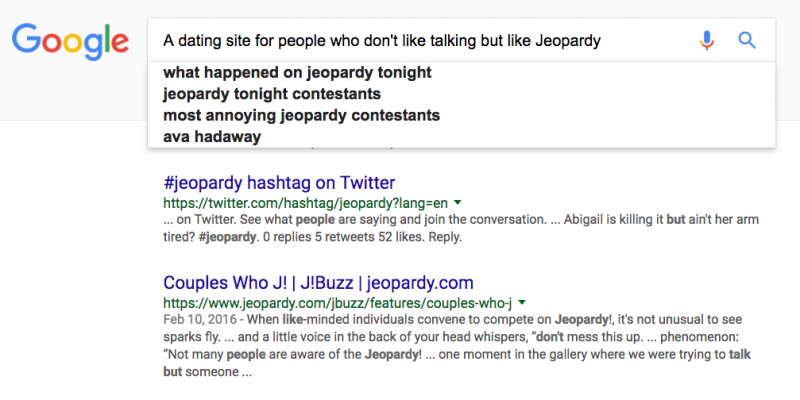Click '0 replies 5 retweets 52 likes' text
This screenshot has height=400, width=800.
(344, 238)
